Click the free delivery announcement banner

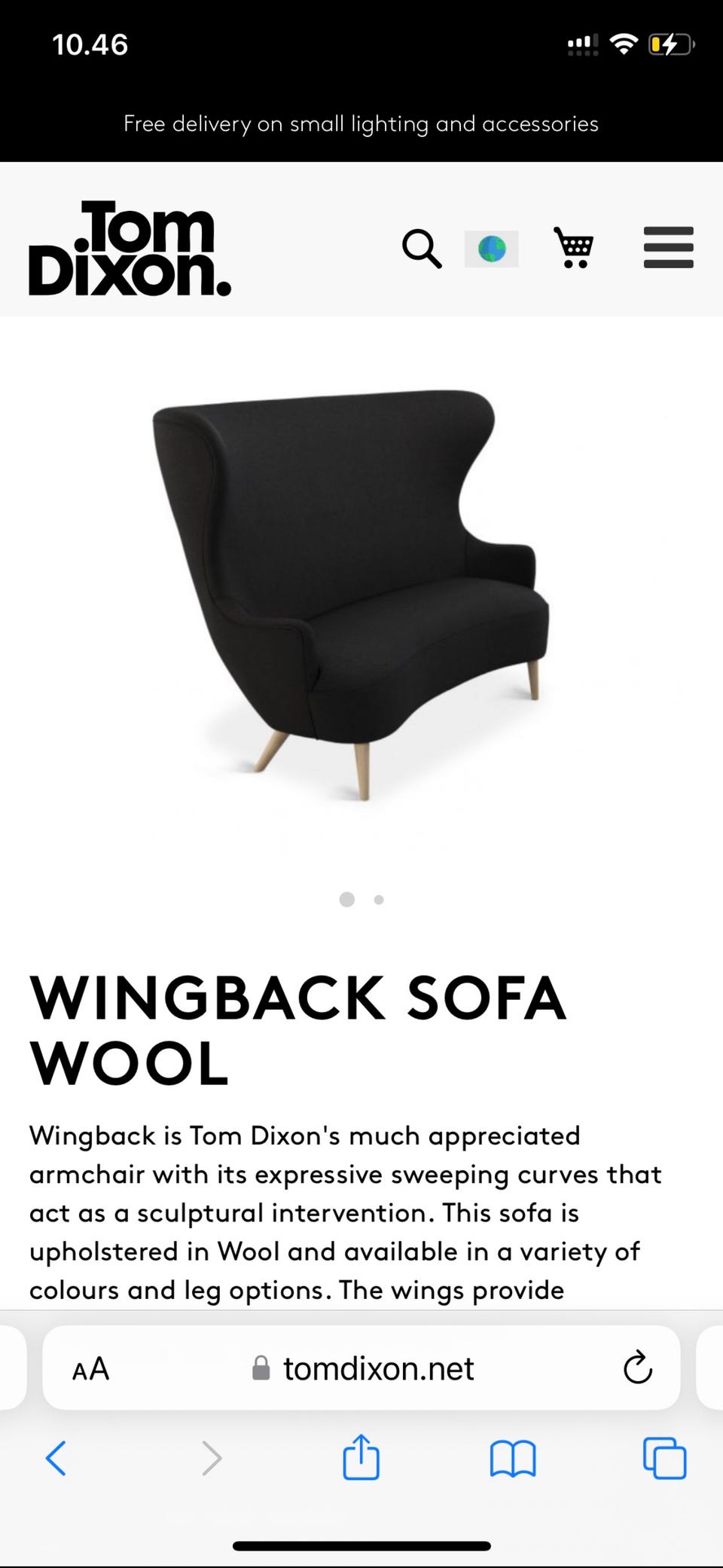[361, 124]
